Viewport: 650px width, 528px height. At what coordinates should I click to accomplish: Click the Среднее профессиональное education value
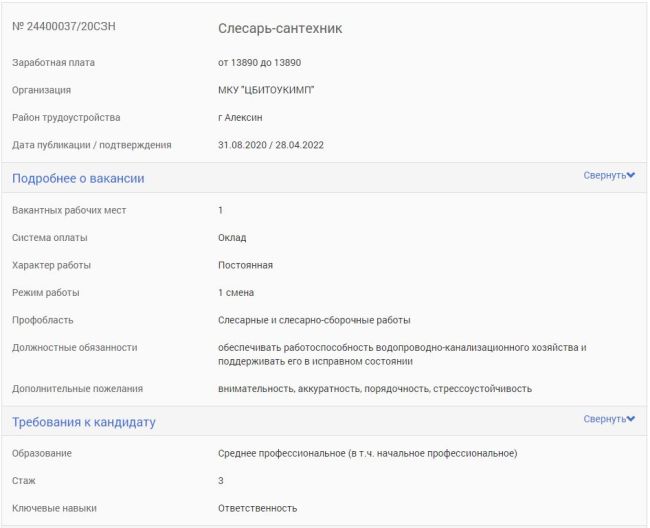pos(368,453)
